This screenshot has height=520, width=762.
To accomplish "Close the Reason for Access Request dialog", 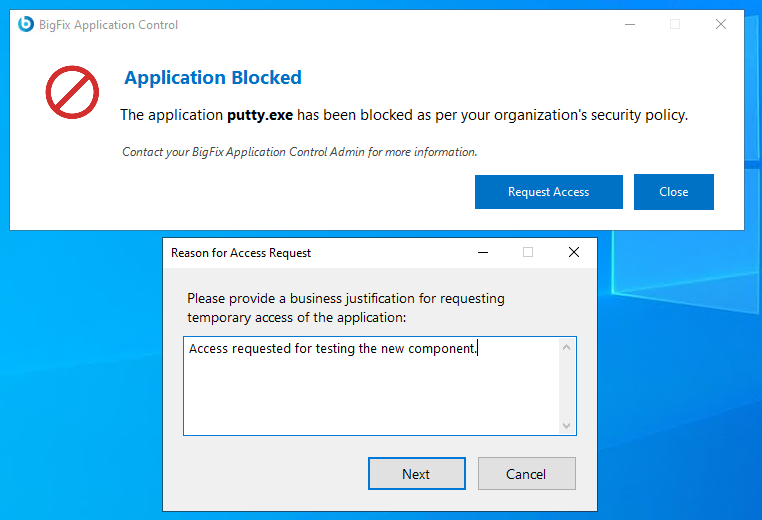I will [x=574, y=253].
